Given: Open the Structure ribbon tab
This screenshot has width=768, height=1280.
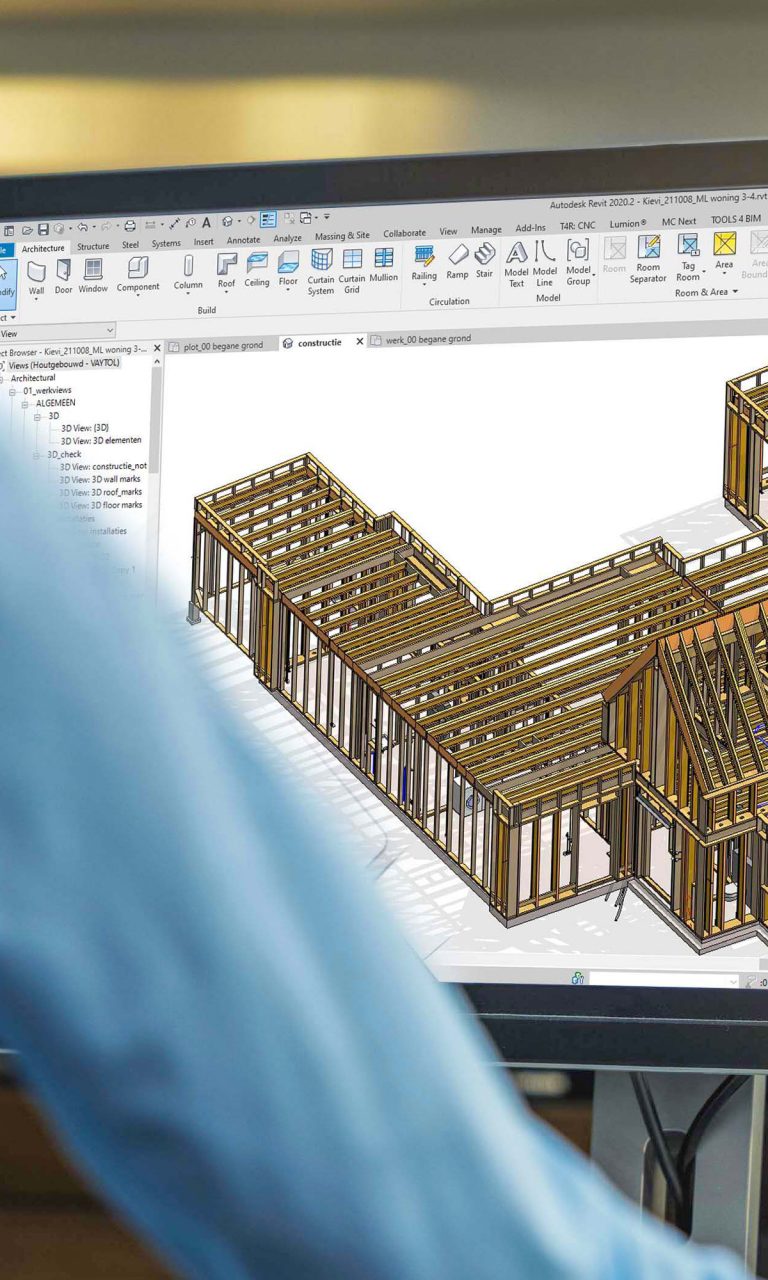Looking at the screenshot, I should (93, 246).
